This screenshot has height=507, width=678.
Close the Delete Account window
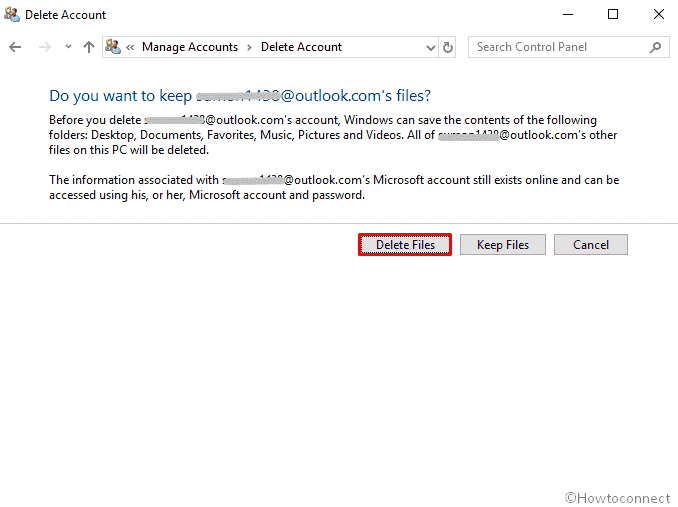coord(659,14)
